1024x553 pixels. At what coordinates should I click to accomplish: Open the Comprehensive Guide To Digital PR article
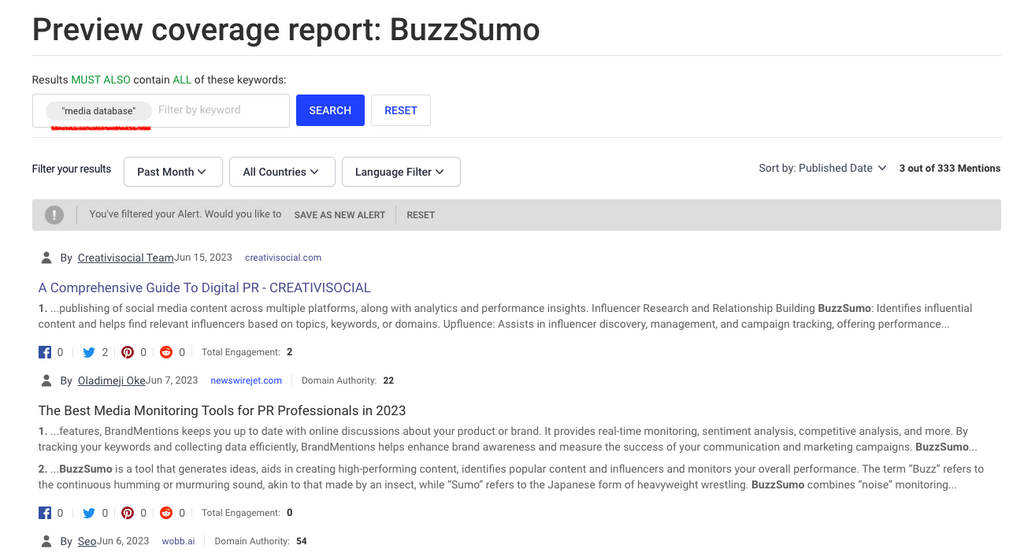click(x=204, y=288)
